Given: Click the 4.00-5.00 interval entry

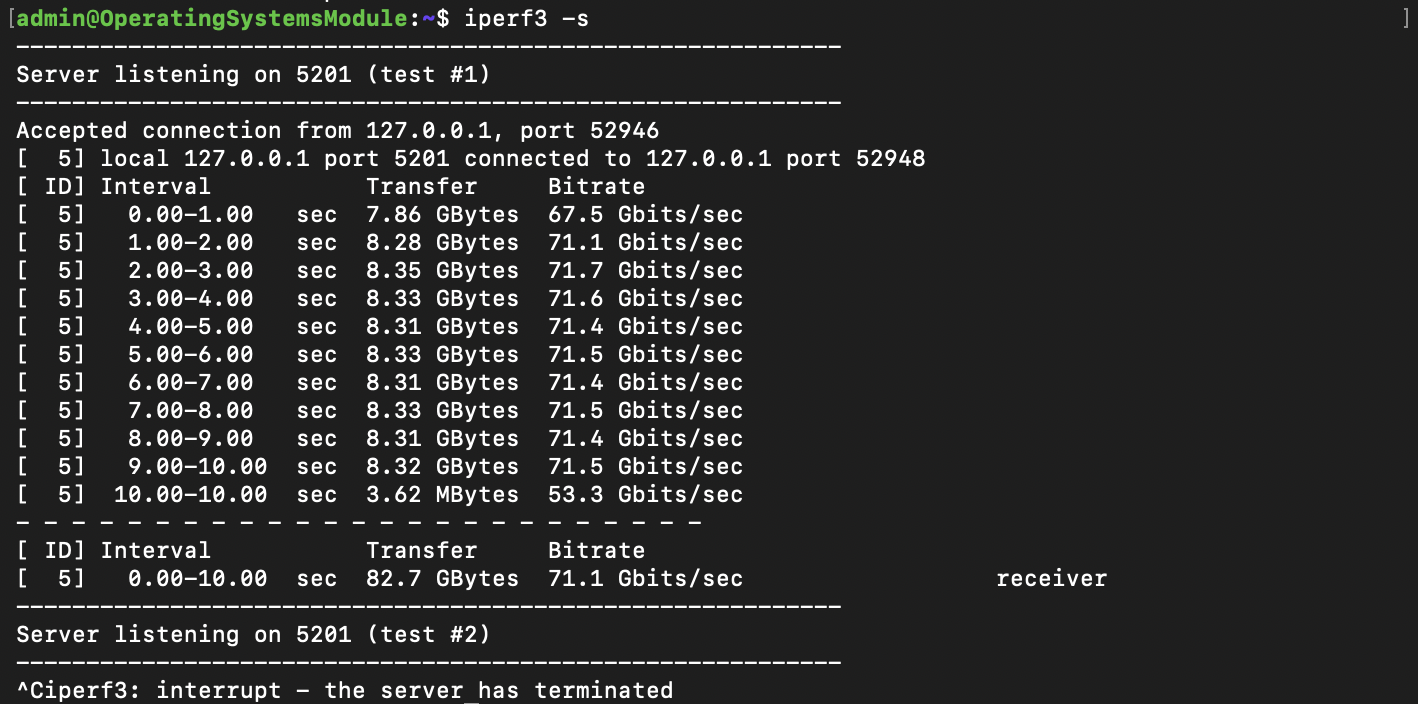Looking at the screenshot, I should coord(190,327).
